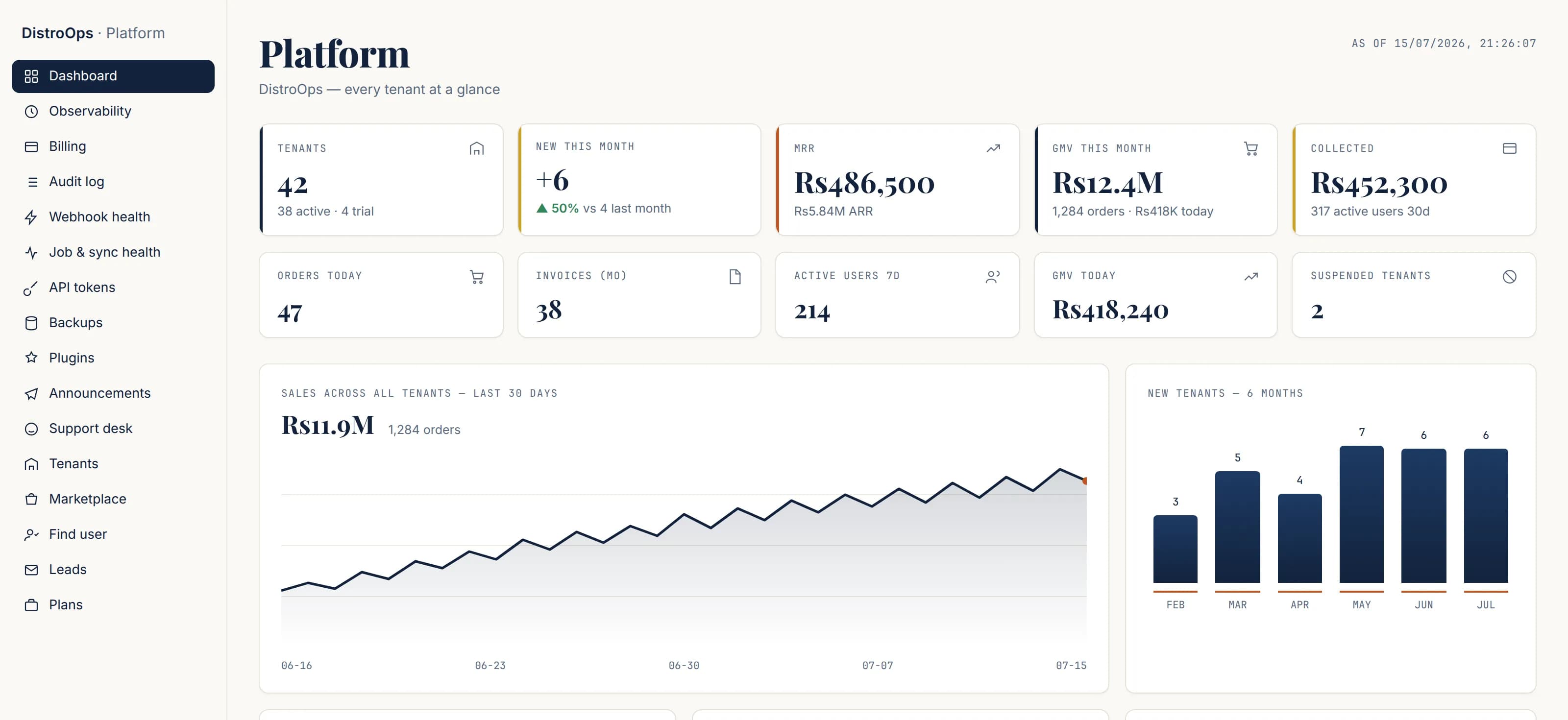Click the users icon on Active Users 7D card
1568x720 pixels.
tap(993, 277)
